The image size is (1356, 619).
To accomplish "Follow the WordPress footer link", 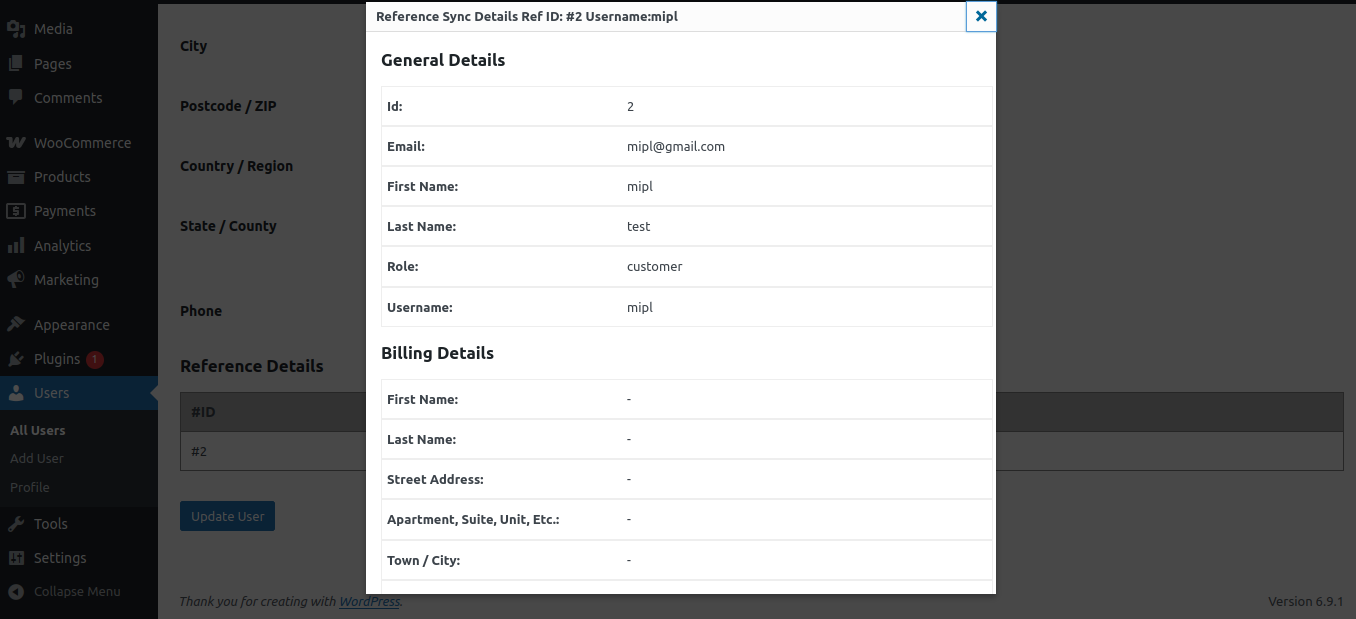I will point(369,602).
